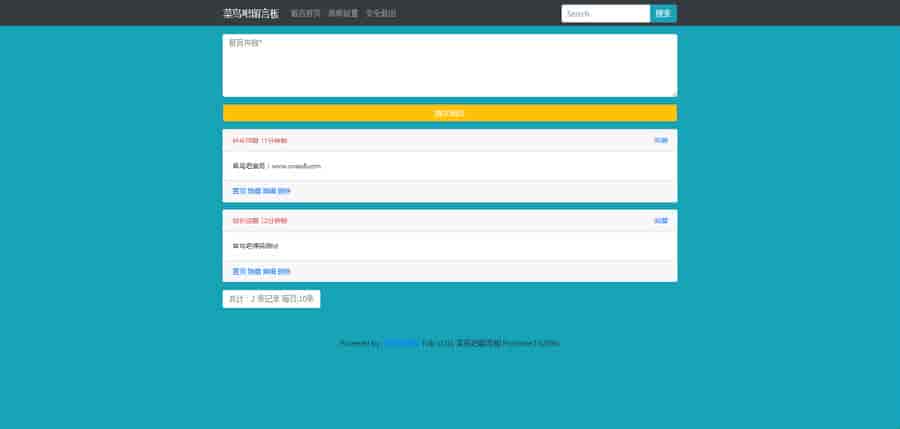Click the record count pagination box

coord(271,299)
